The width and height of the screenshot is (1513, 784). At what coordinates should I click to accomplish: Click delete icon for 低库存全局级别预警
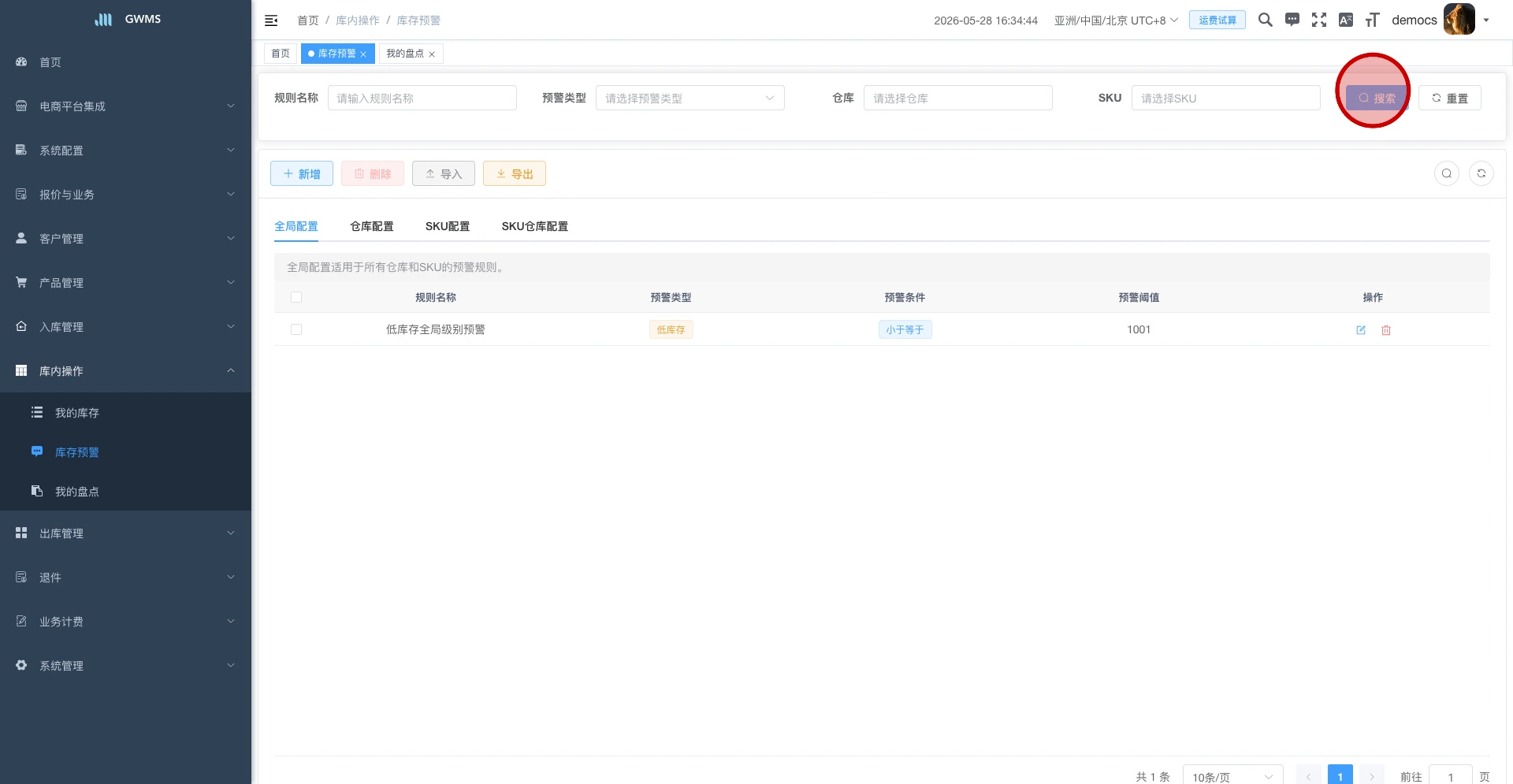click(x=1386, y=330)
